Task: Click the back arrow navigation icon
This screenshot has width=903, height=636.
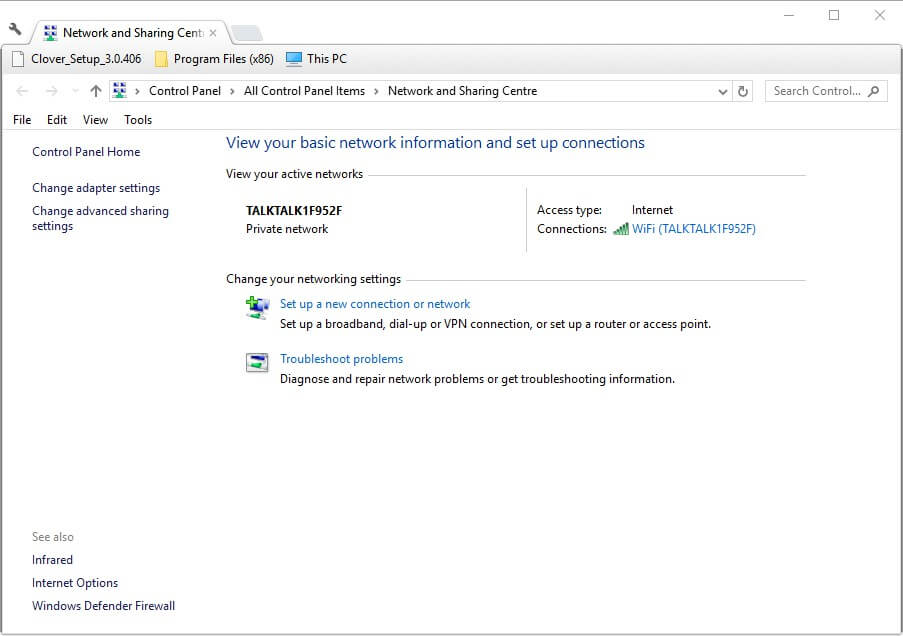Action: click(x=23, y=91)
